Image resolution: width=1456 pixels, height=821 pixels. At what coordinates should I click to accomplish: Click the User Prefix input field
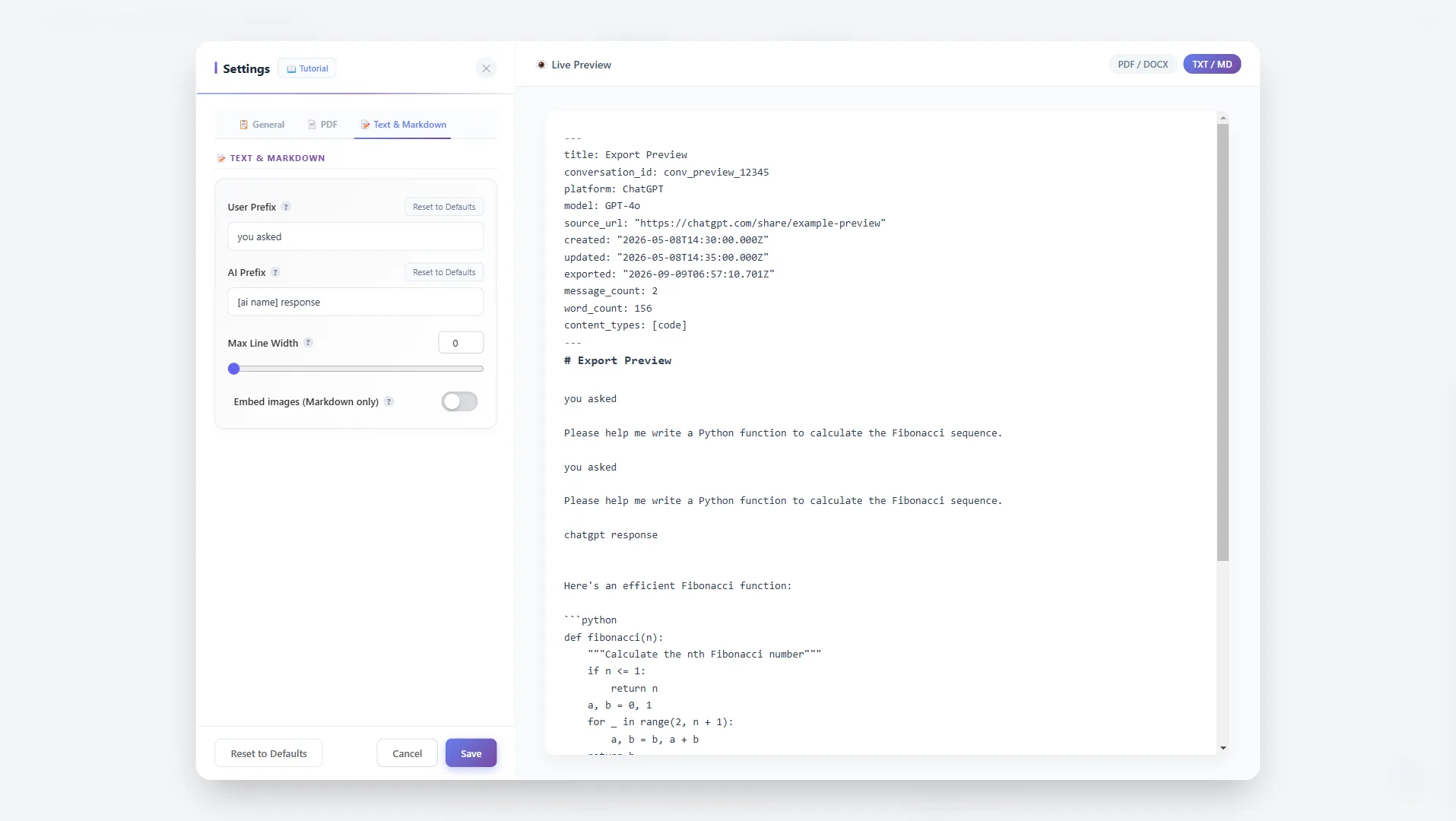tap(355, 236)
